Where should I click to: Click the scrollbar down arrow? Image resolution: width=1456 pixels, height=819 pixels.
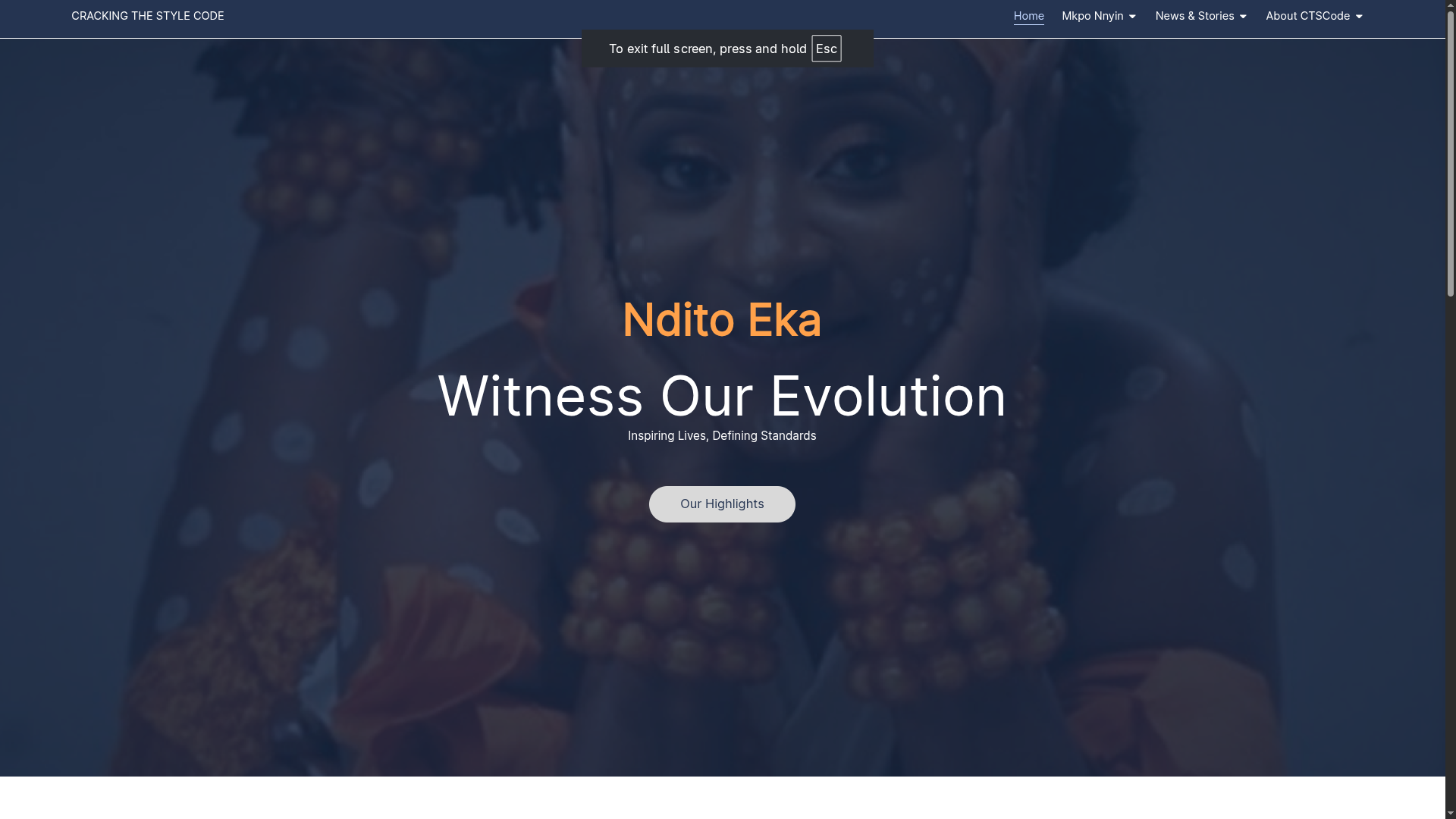click(1451, 814)
